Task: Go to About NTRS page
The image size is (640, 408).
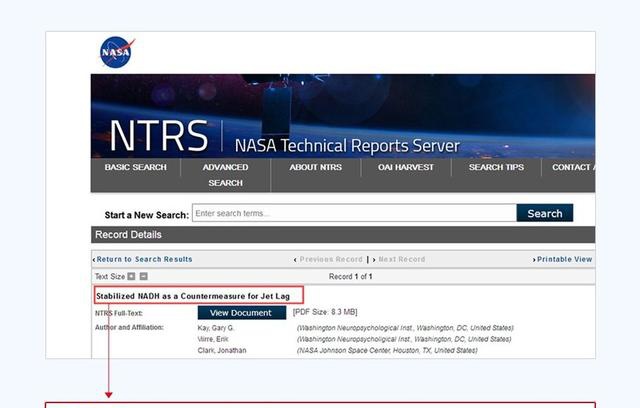Action: (x=316, y=167)
